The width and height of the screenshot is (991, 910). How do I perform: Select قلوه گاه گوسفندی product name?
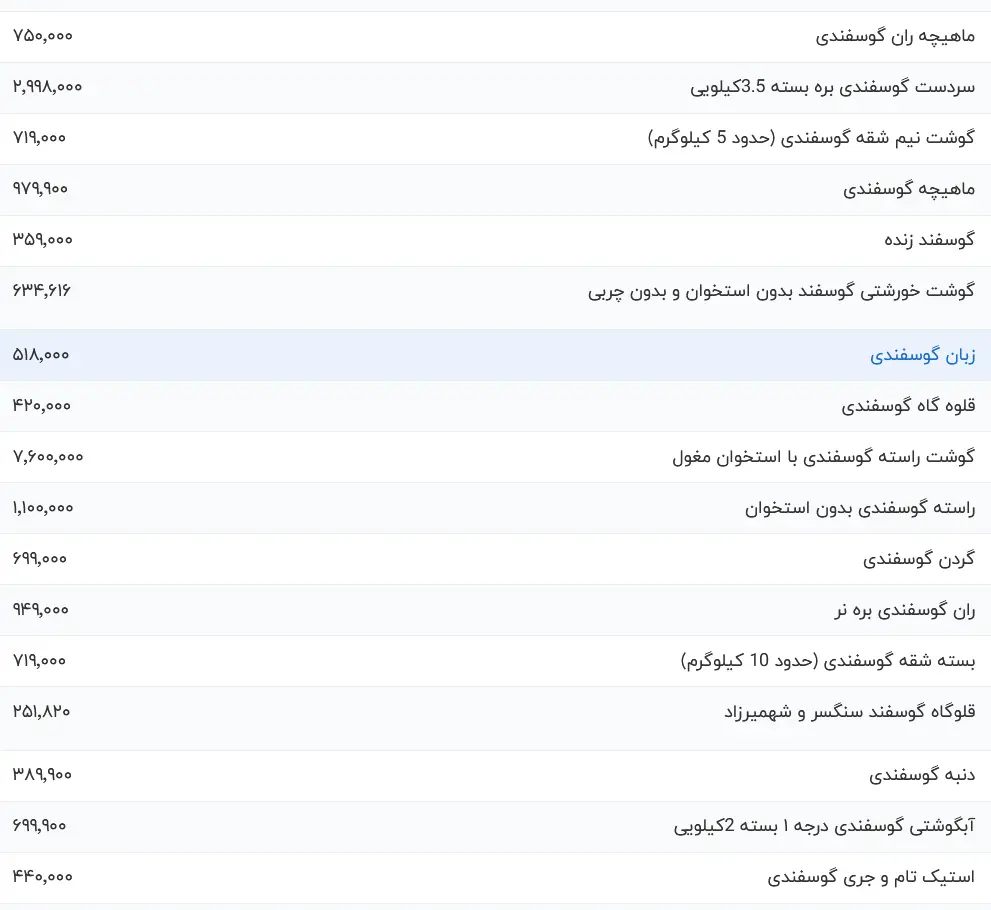click(x=908, y=406)
